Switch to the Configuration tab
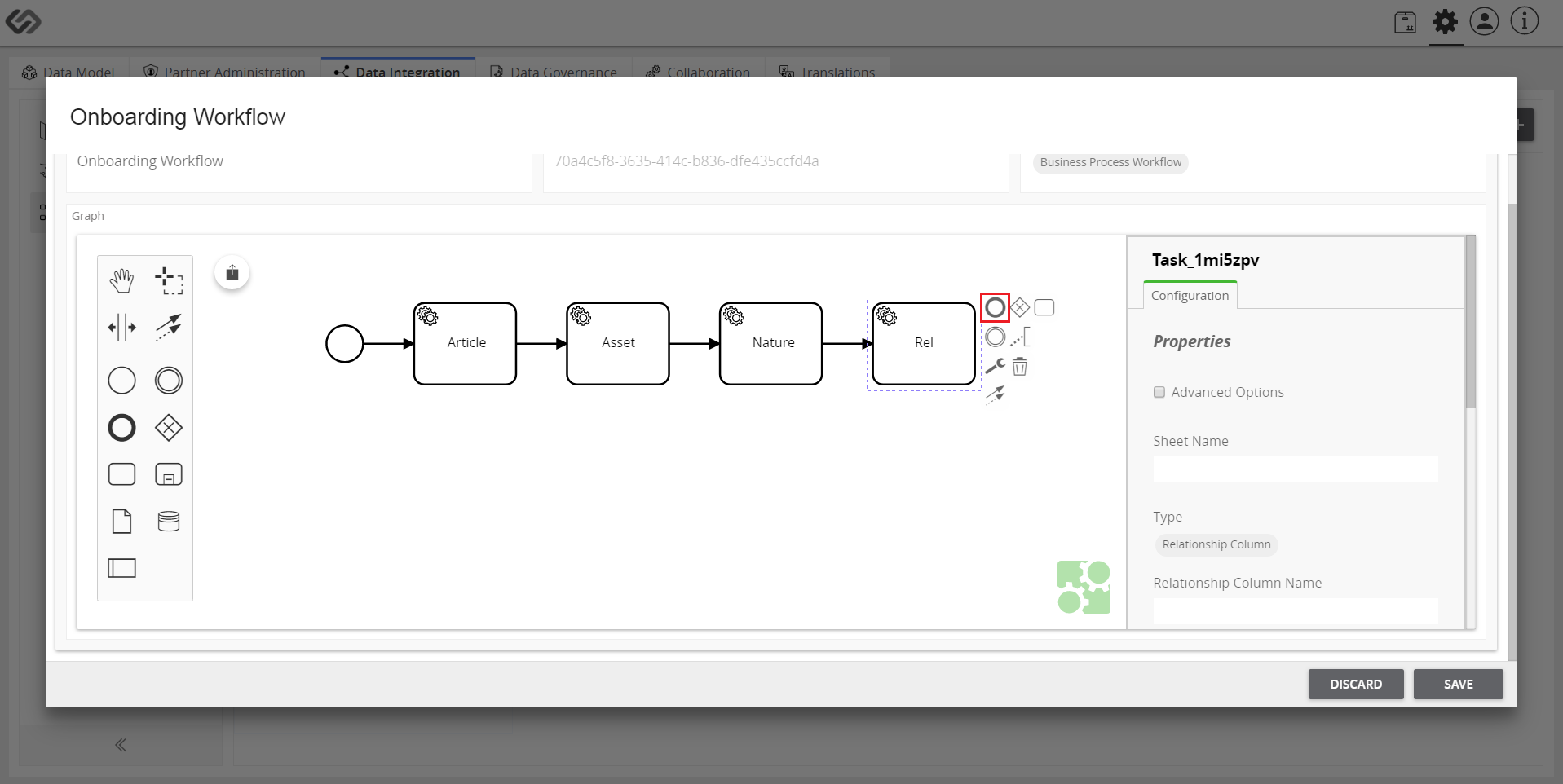Screen dimensions: 1563x784 [1190, 296]
